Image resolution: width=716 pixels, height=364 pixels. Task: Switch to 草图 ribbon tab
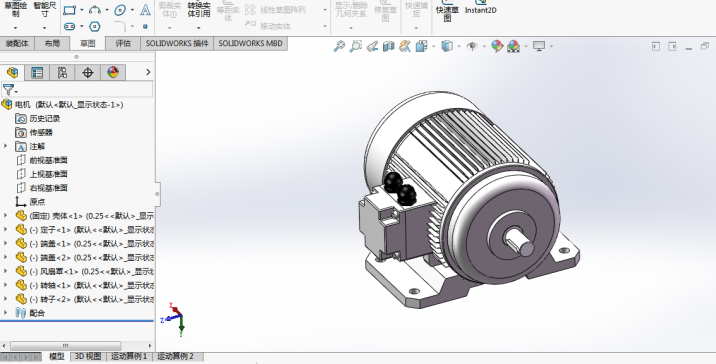[x=88, y=43]
